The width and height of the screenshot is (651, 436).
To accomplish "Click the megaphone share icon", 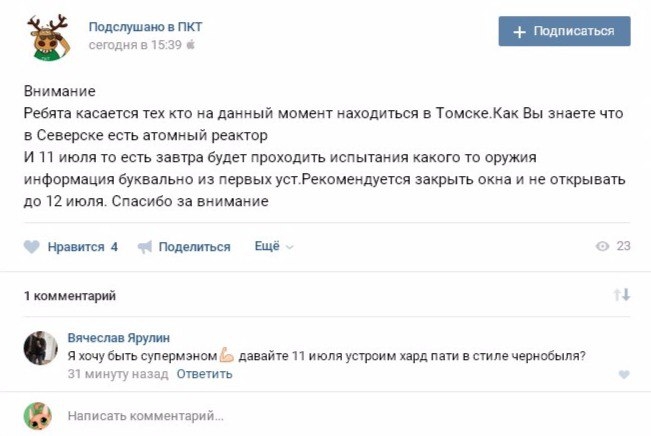I will pos(145,247).
